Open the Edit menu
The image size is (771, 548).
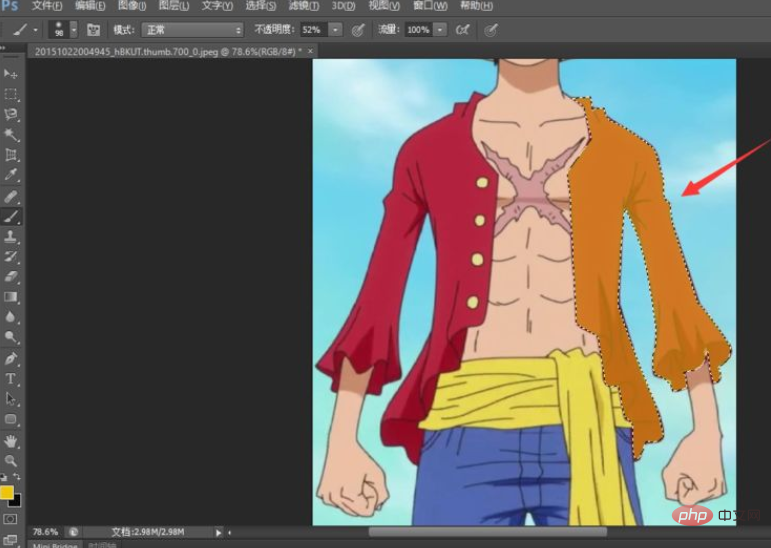click(x=90, y=6)
